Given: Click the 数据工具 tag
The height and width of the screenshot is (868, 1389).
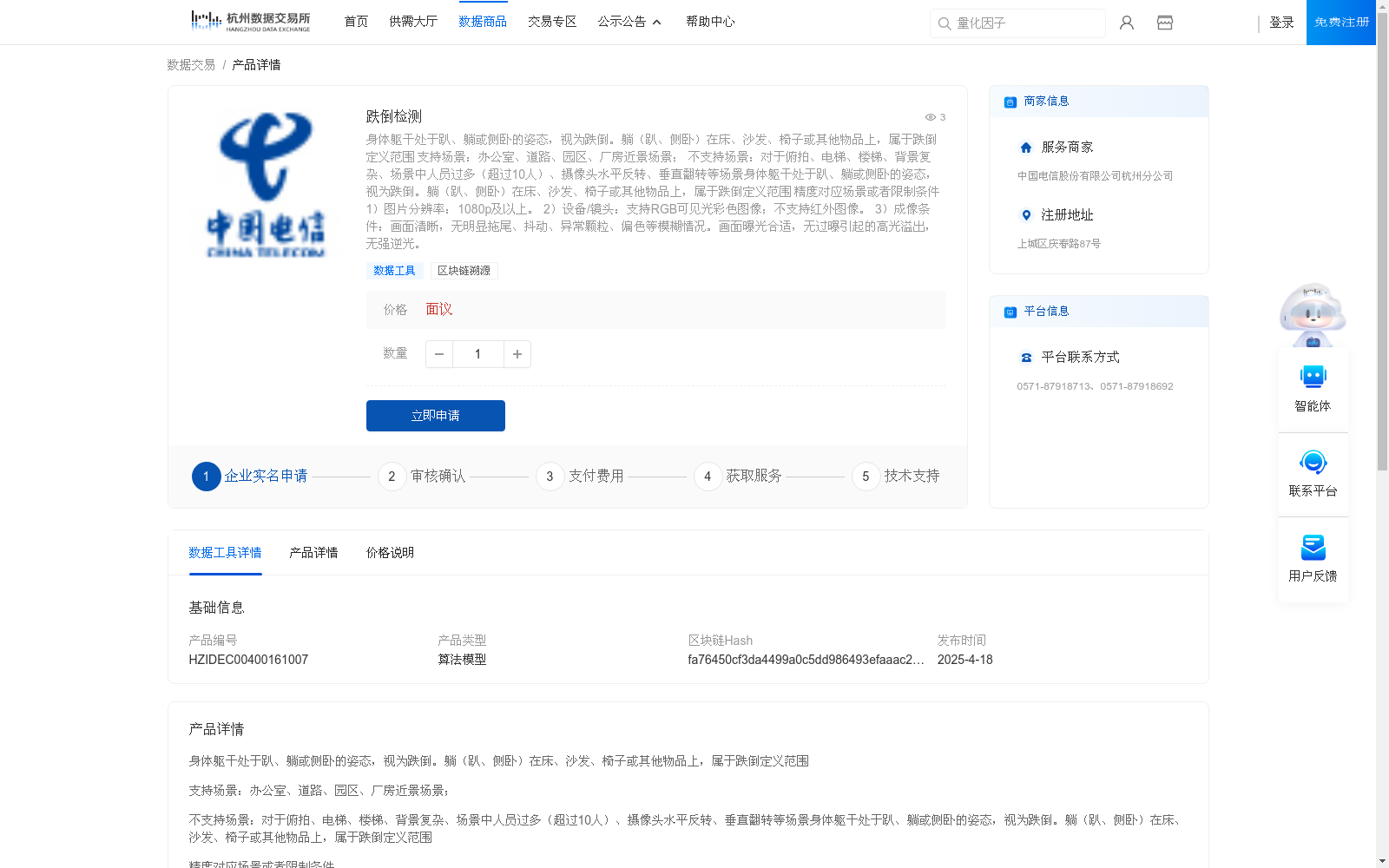Looking at the screenshot, I should [x=394, y=271].
